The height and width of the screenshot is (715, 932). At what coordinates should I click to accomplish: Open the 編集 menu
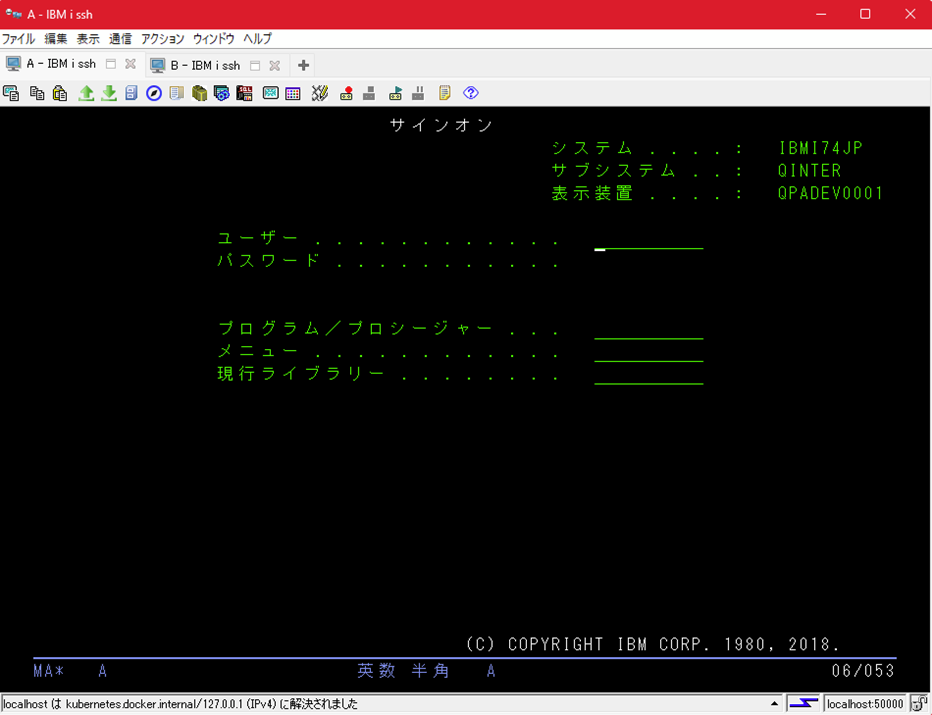(x=56, y=39)
